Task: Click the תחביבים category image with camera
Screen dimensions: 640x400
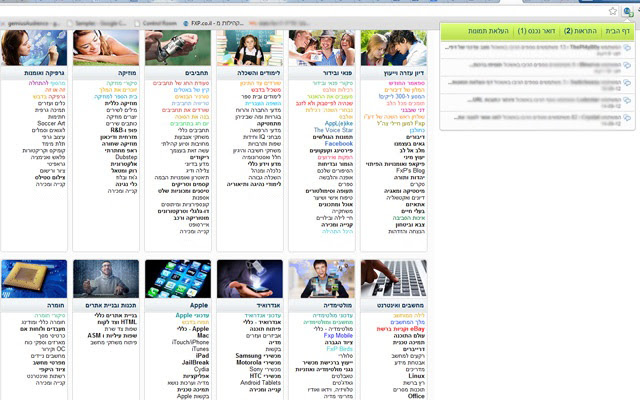Action: [178, 48]
